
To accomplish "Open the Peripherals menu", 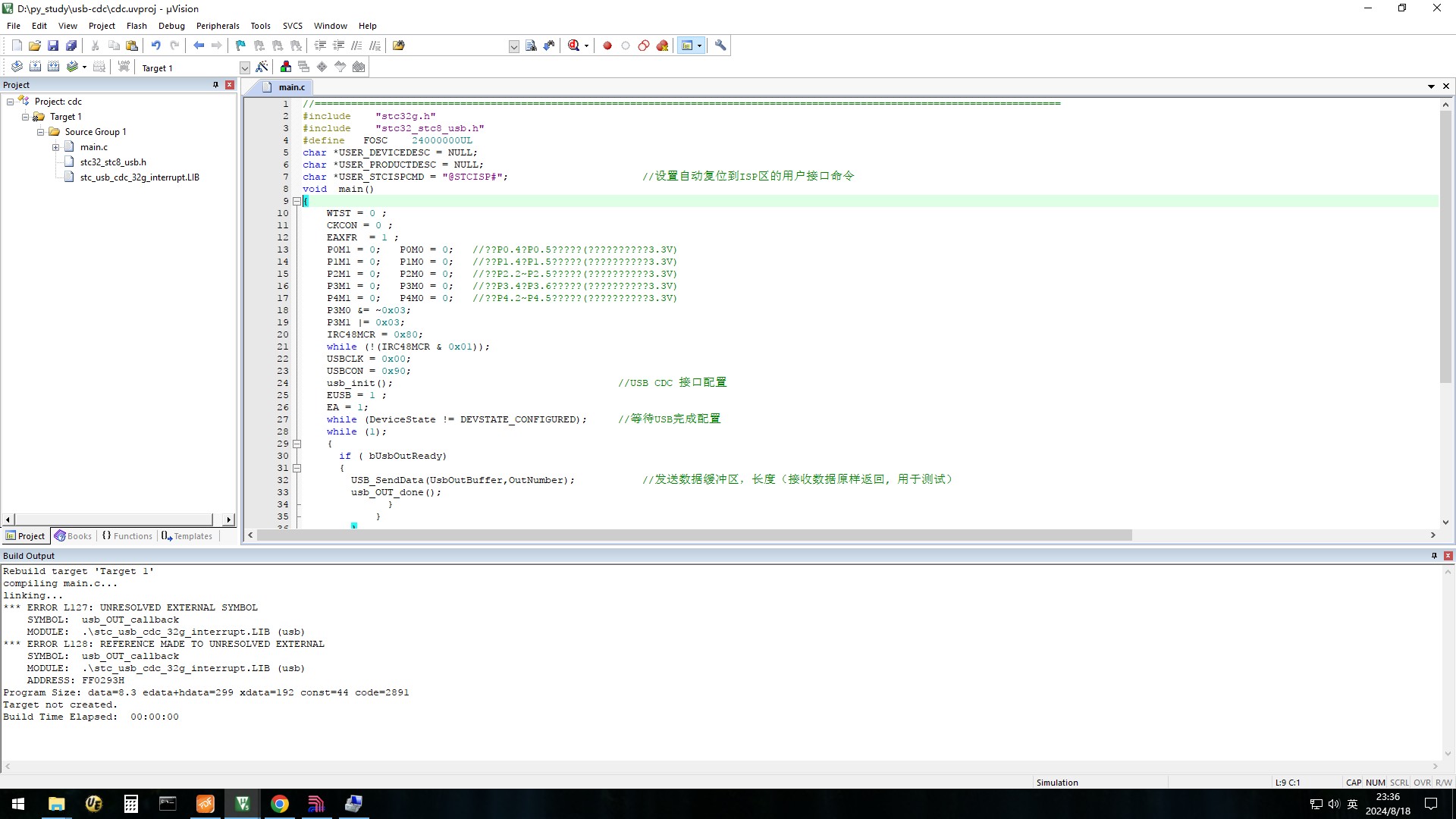I will pyautogui.click(x=217, y=26).
